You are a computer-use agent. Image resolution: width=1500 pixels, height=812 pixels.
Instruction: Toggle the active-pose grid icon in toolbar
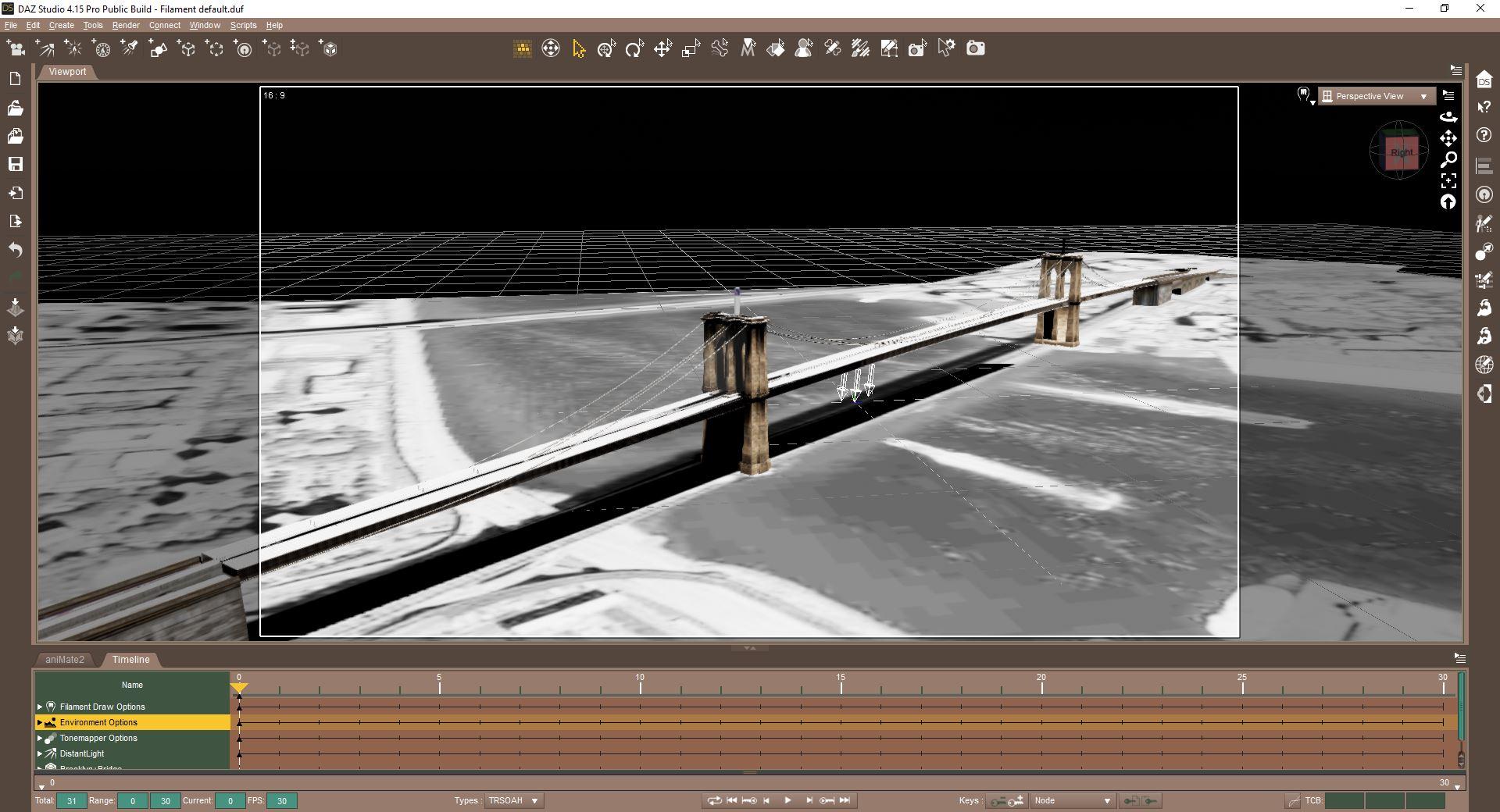pyautogui.click(x=523, y=49)
